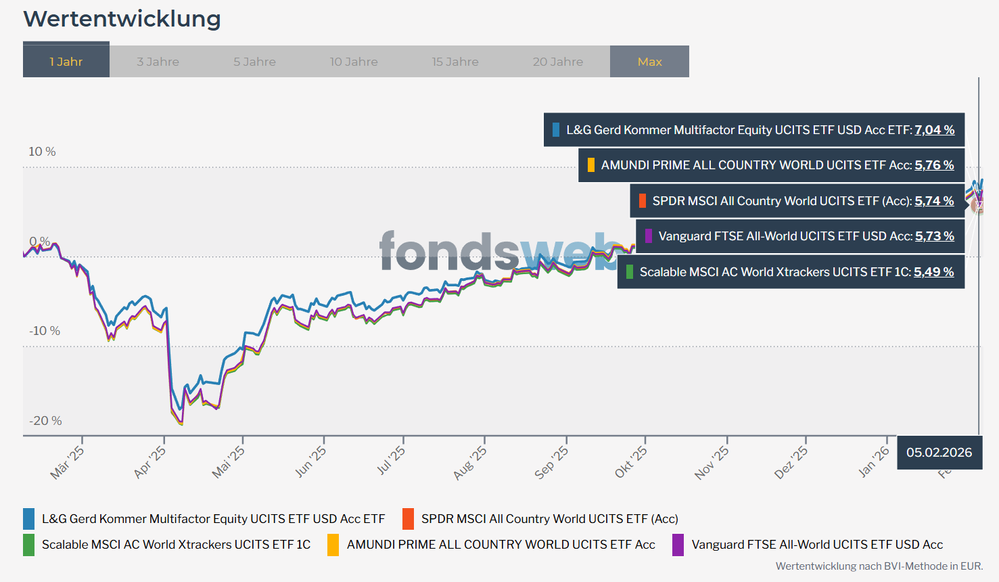Select the 1 Jahr time range tab
Viewport: 999px width, 582px height.
(x=66, y=60)
